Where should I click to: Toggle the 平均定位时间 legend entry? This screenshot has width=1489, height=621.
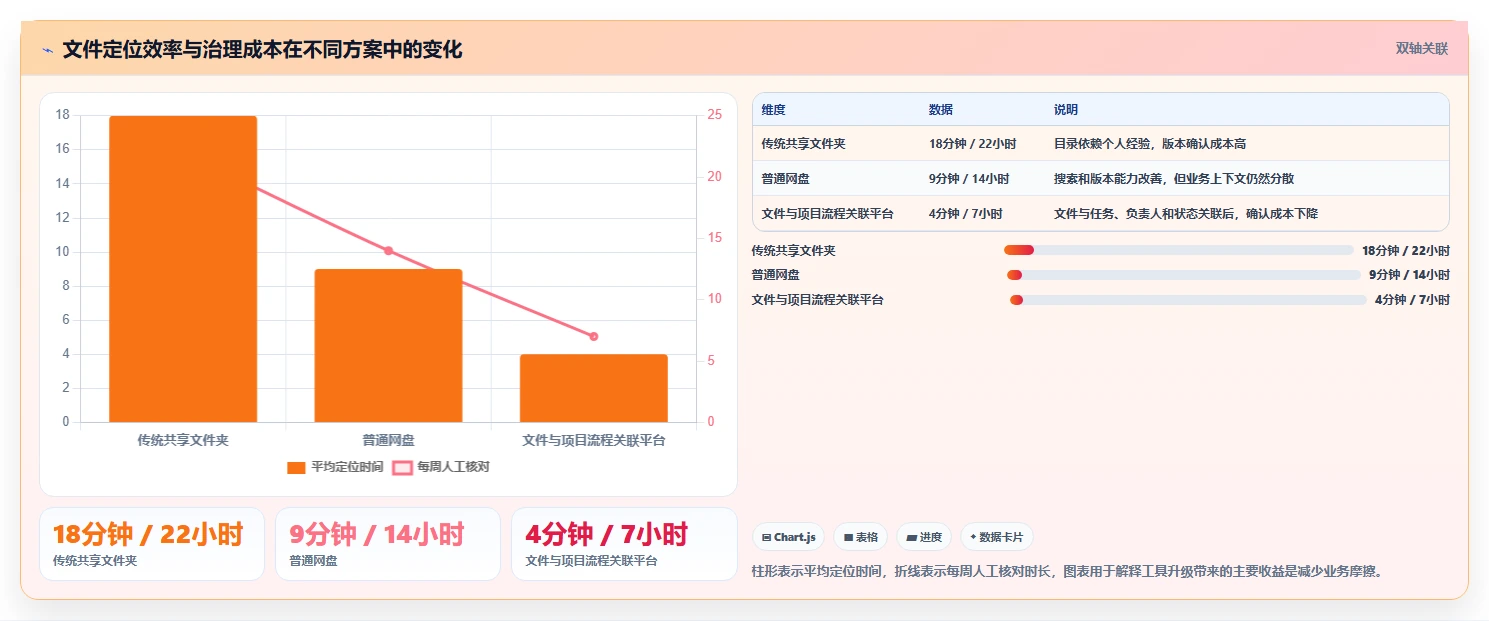335,467
